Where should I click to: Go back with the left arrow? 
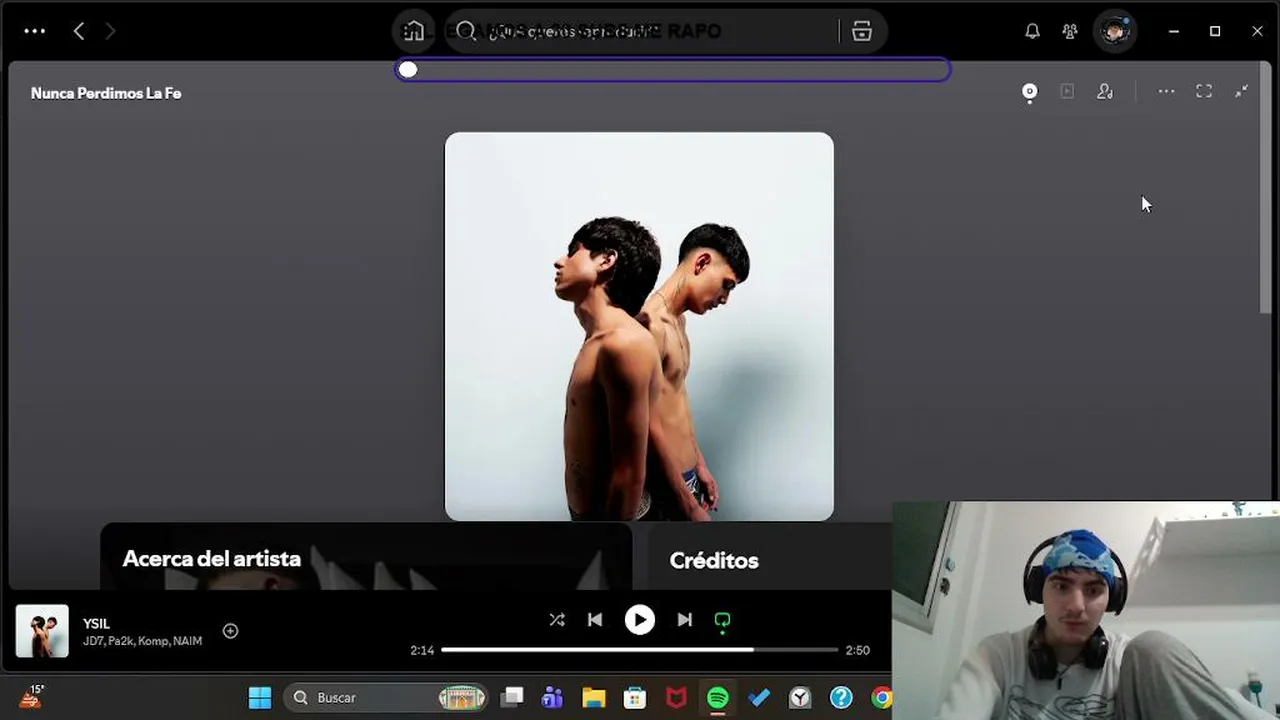(x=79, y=31)
